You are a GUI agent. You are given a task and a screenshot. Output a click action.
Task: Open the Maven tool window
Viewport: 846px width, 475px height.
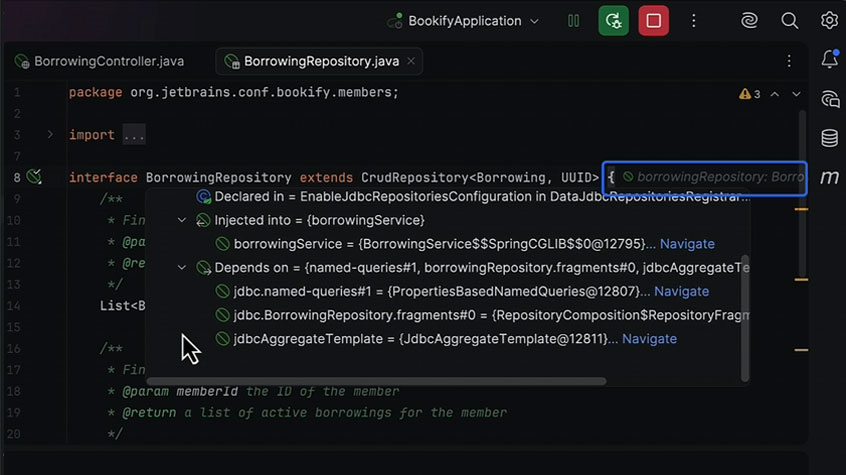click(x=830, y=177)
